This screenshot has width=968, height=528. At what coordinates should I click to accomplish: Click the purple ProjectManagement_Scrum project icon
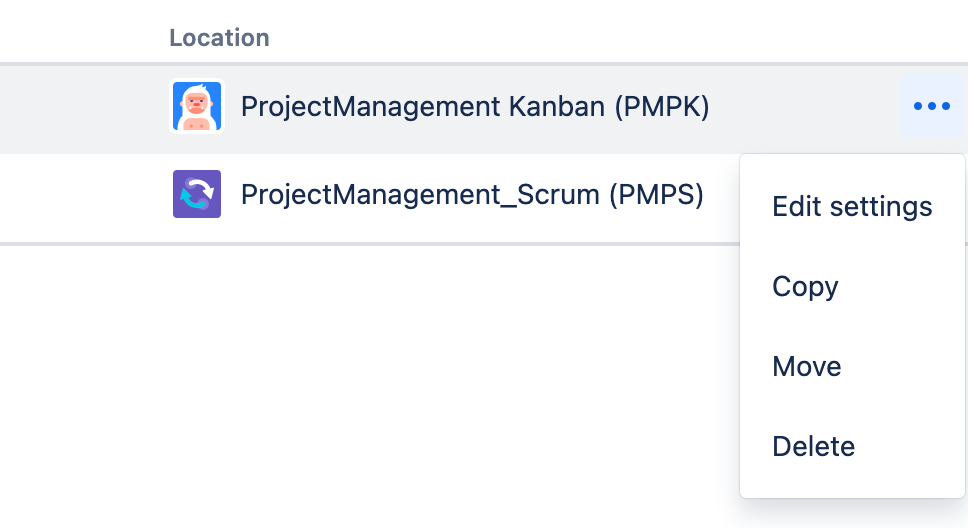click(x=197, y=194)
